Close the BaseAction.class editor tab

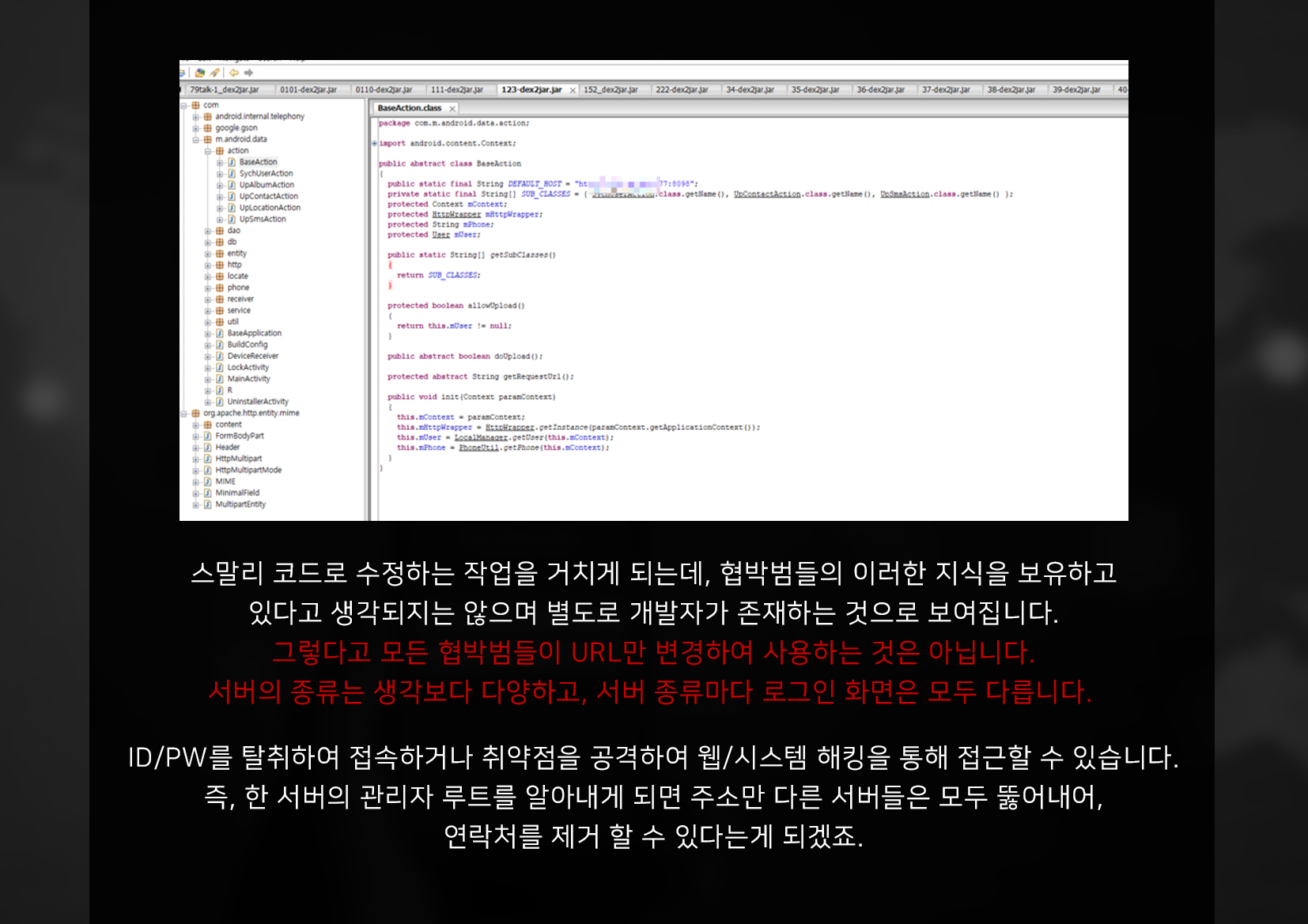pyautogui.click(x=452, y=108)
